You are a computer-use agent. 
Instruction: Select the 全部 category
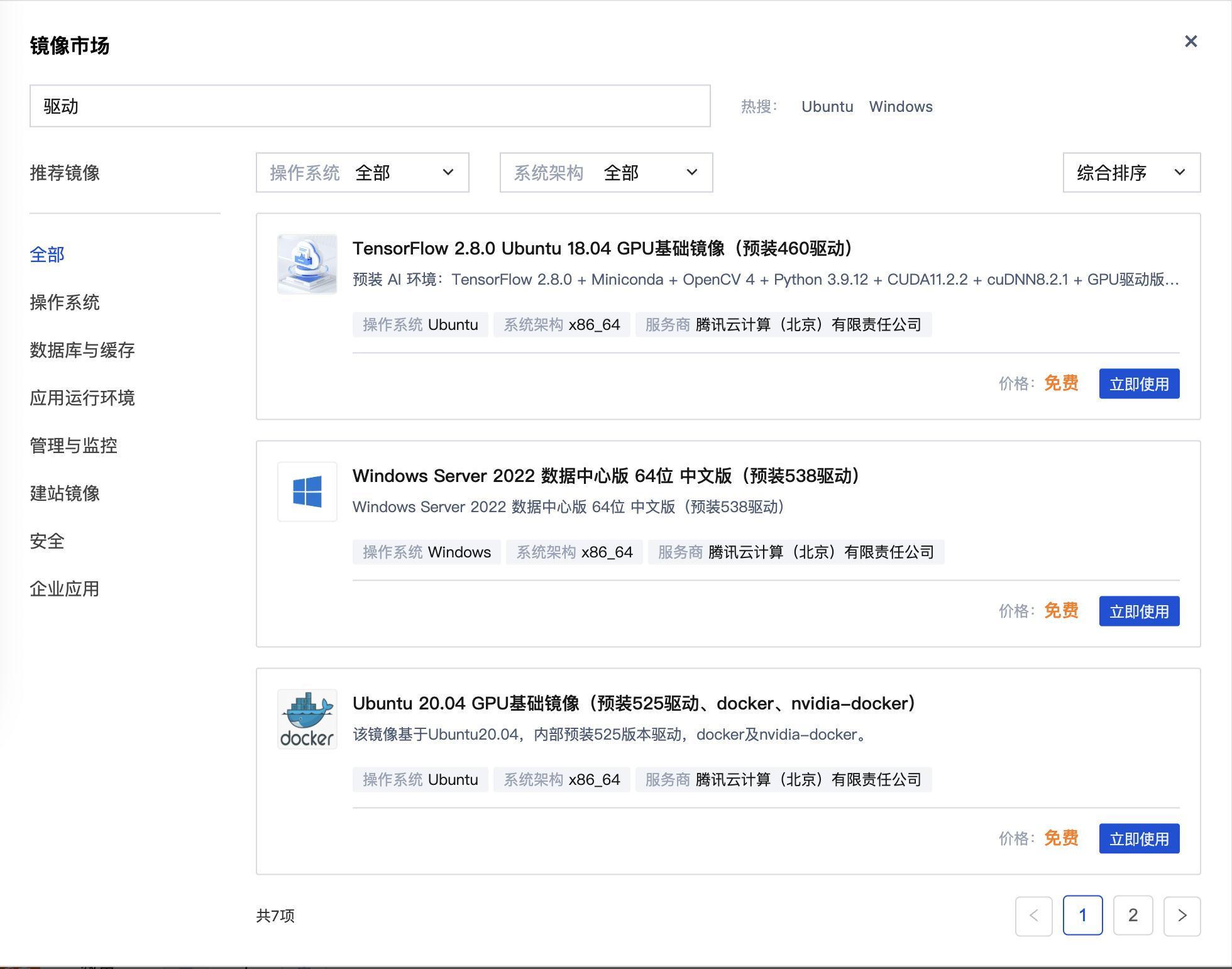[x=47, y=255]
